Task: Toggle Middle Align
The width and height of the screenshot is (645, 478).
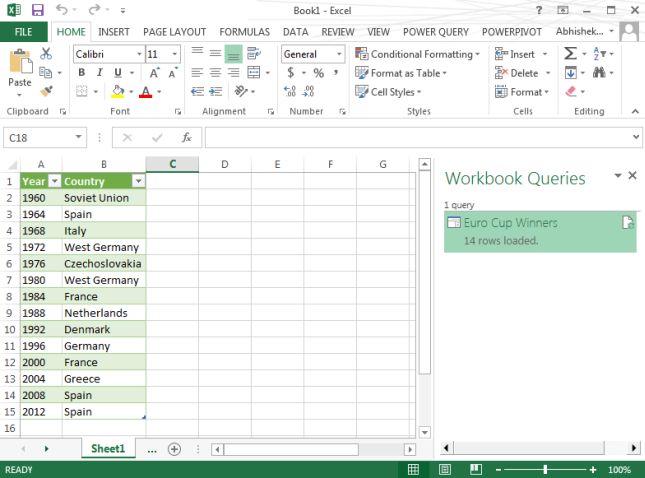Action: (x=215, y=53)
